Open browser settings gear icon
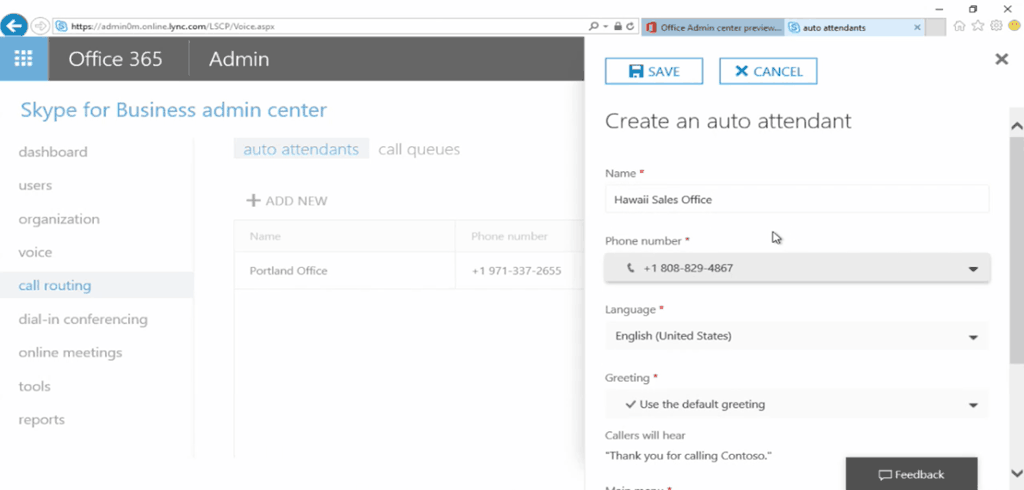Image resolution: width=1024 pixels, height=490 pixels. [x=995, y=26]
